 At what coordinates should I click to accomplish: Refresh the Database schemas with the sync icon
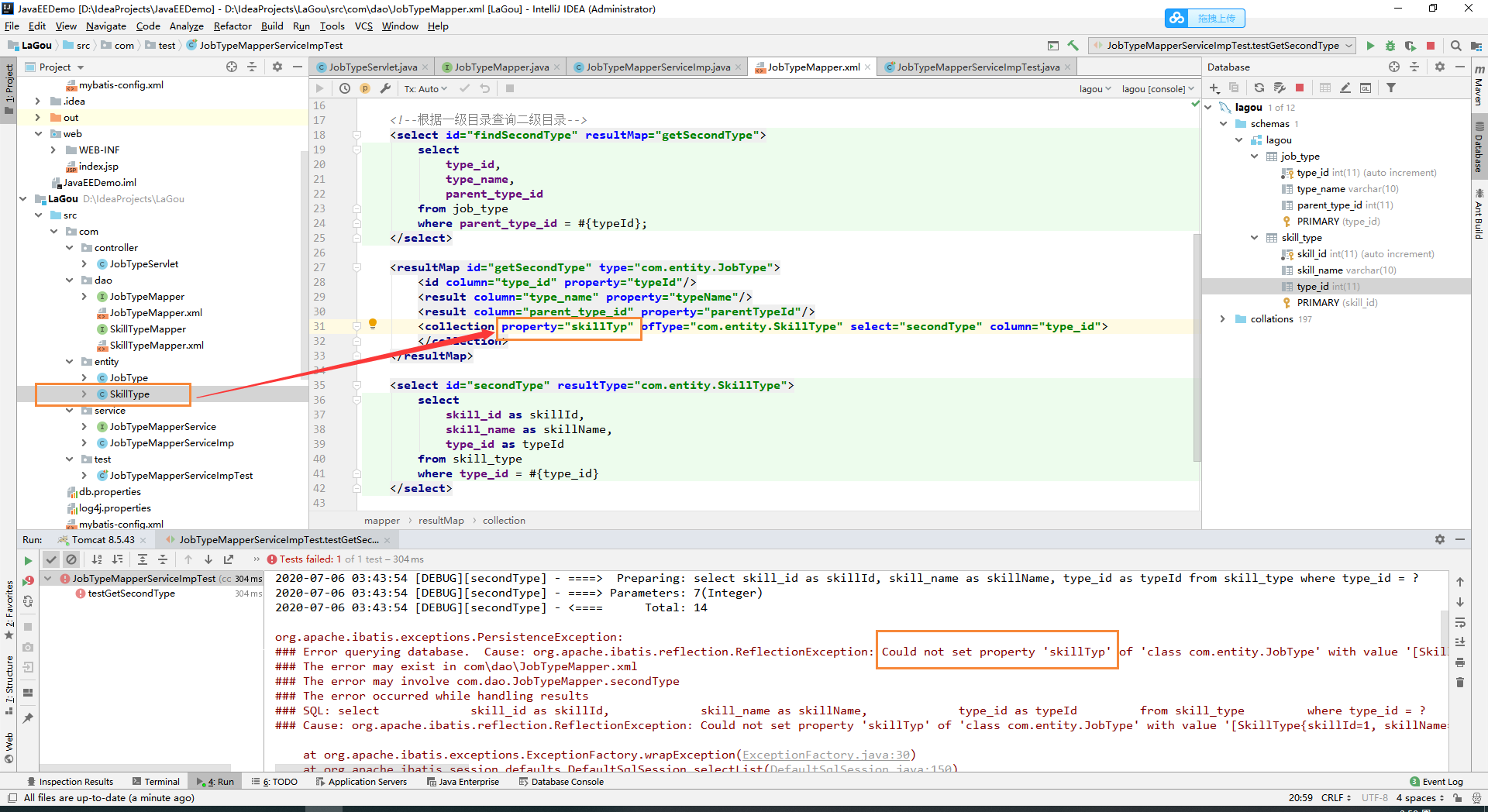pyautogui.click(x=1259, y=88)
